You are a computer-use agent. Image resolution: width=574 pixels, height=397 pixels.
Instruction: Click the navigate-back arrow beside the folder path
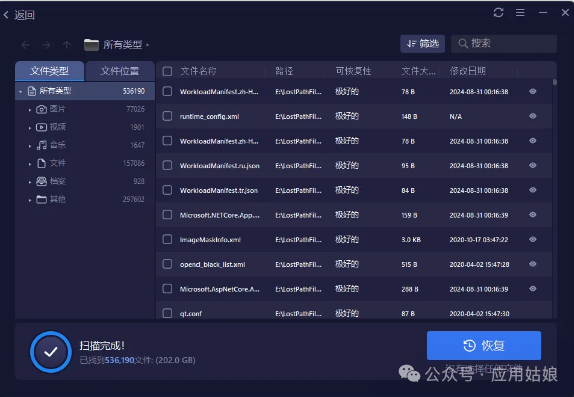coord(26,45)
